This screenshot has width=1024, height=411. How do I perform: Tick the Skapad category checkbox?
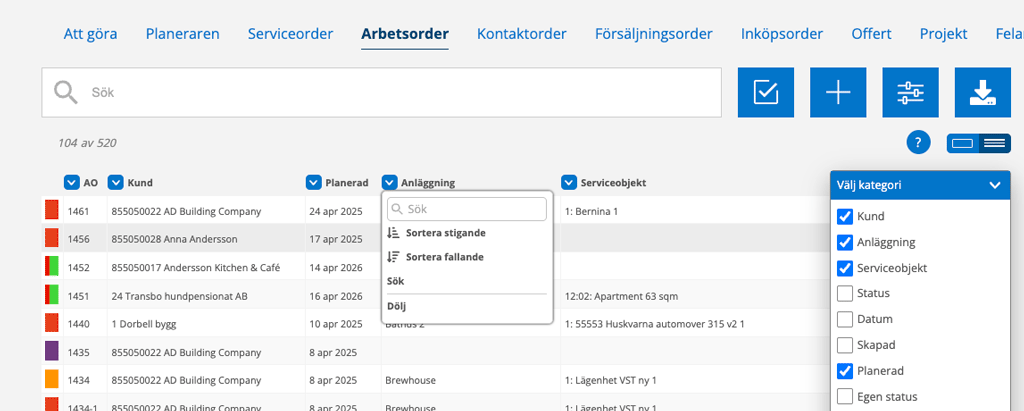click(x=845, y=345)
